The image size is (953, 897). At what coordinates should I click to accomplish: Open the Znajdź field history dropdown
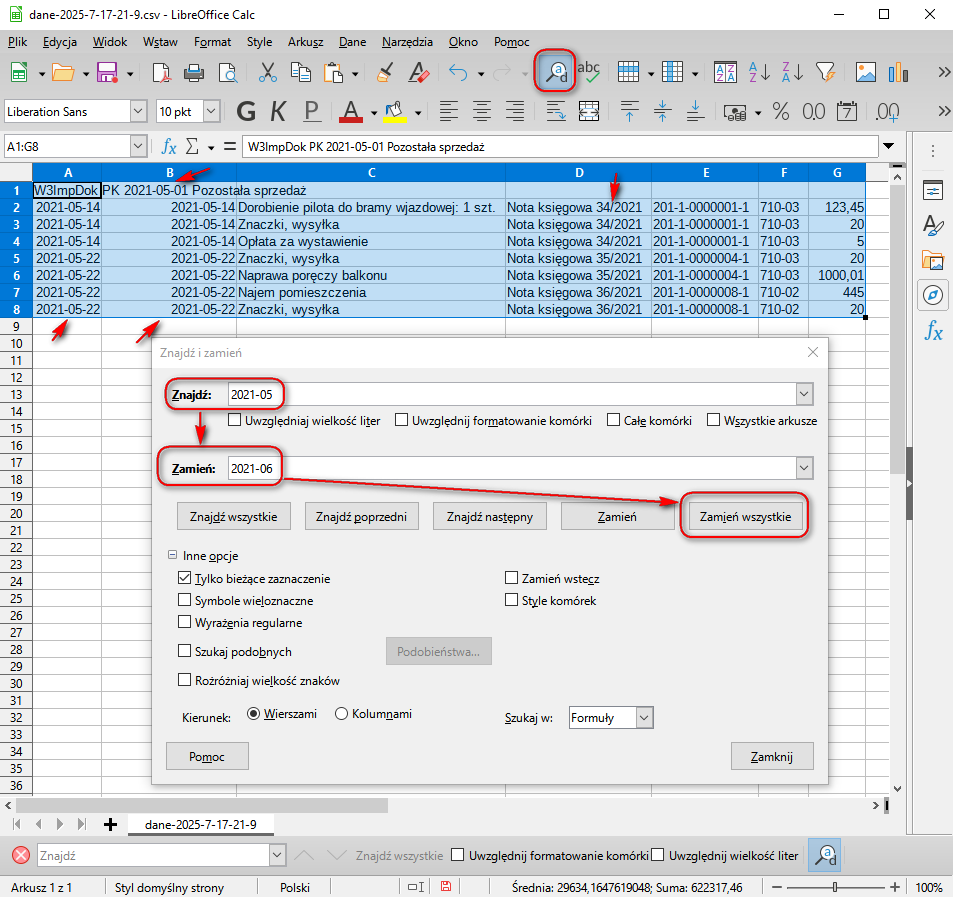click(x=804, y=394)
